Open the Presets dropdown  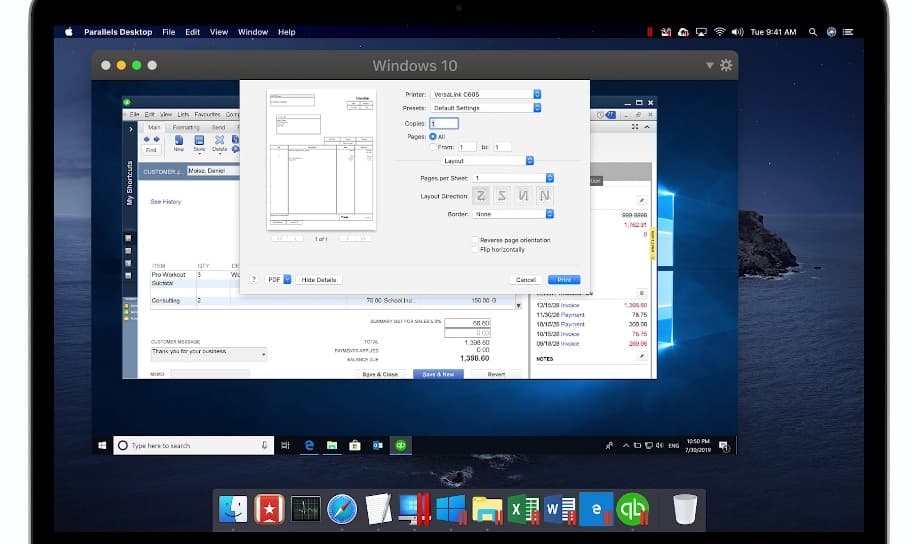[486, 108]
